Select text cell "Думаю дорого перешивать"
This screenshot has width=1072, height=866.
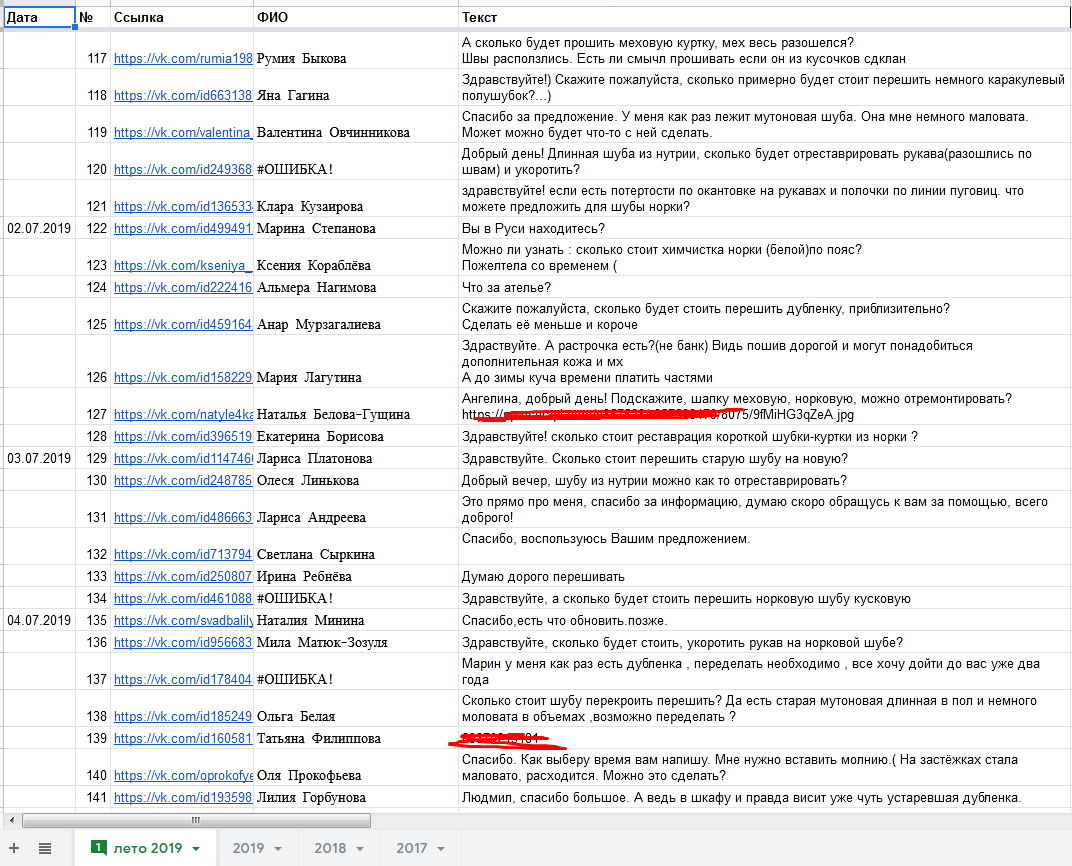764,576
